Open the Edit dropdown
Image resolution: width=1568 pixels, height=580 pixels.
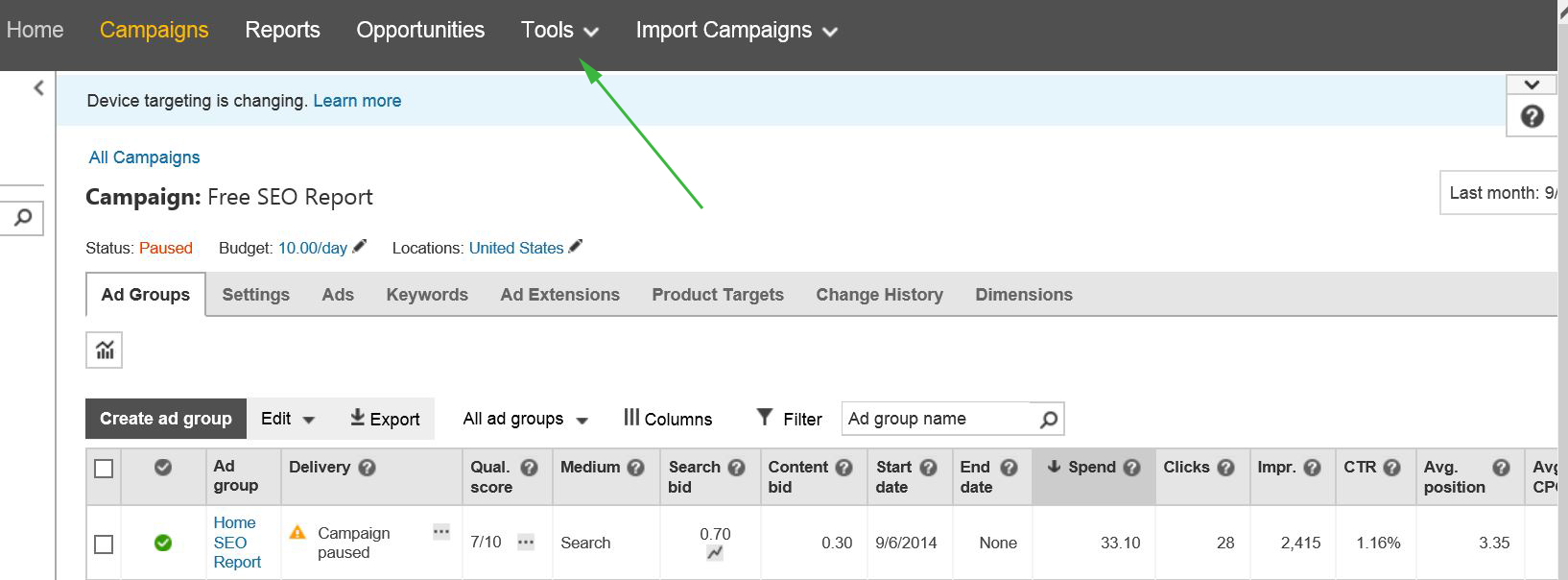(x=288, y=419)
